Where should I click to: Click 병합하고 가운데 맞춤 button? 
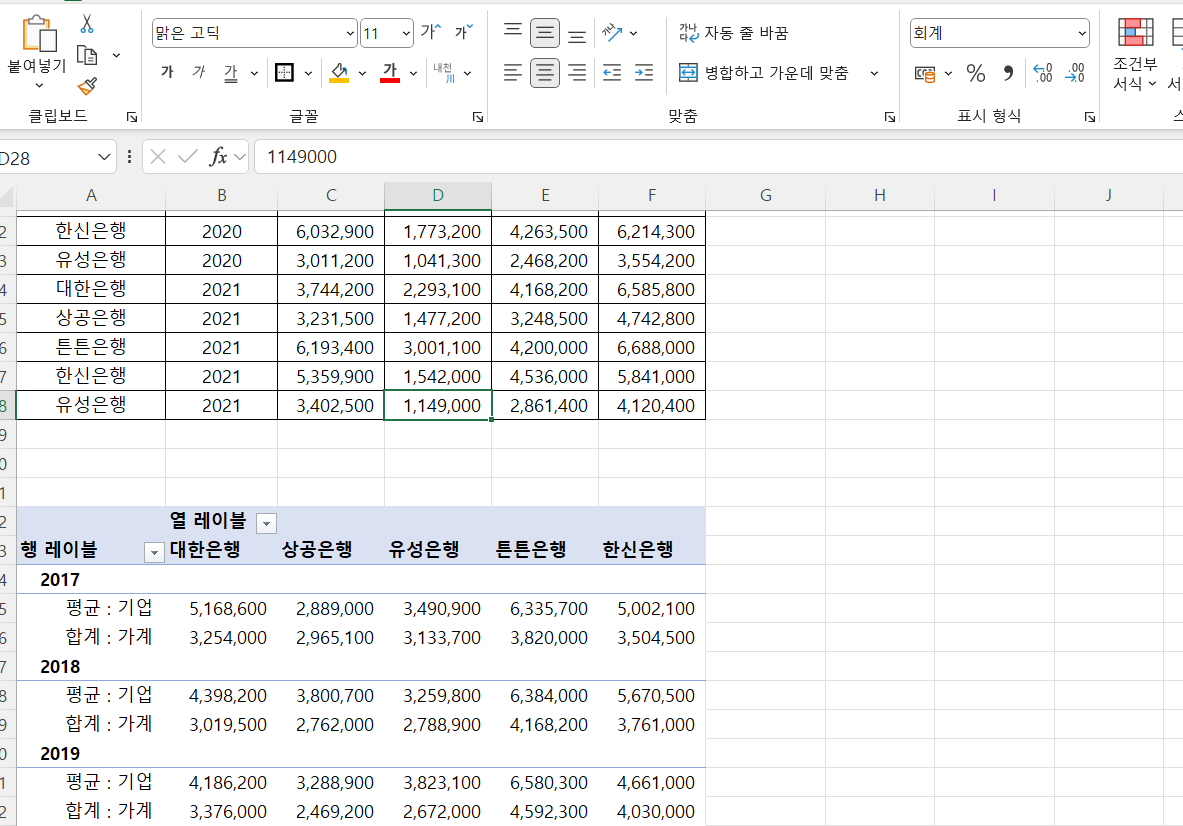click(765, 73)
